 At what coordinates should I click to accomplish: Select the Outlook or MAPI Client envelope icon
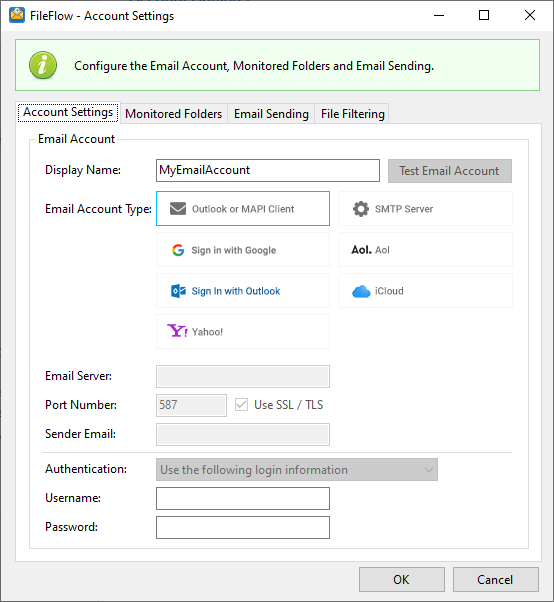pos(178,209)
